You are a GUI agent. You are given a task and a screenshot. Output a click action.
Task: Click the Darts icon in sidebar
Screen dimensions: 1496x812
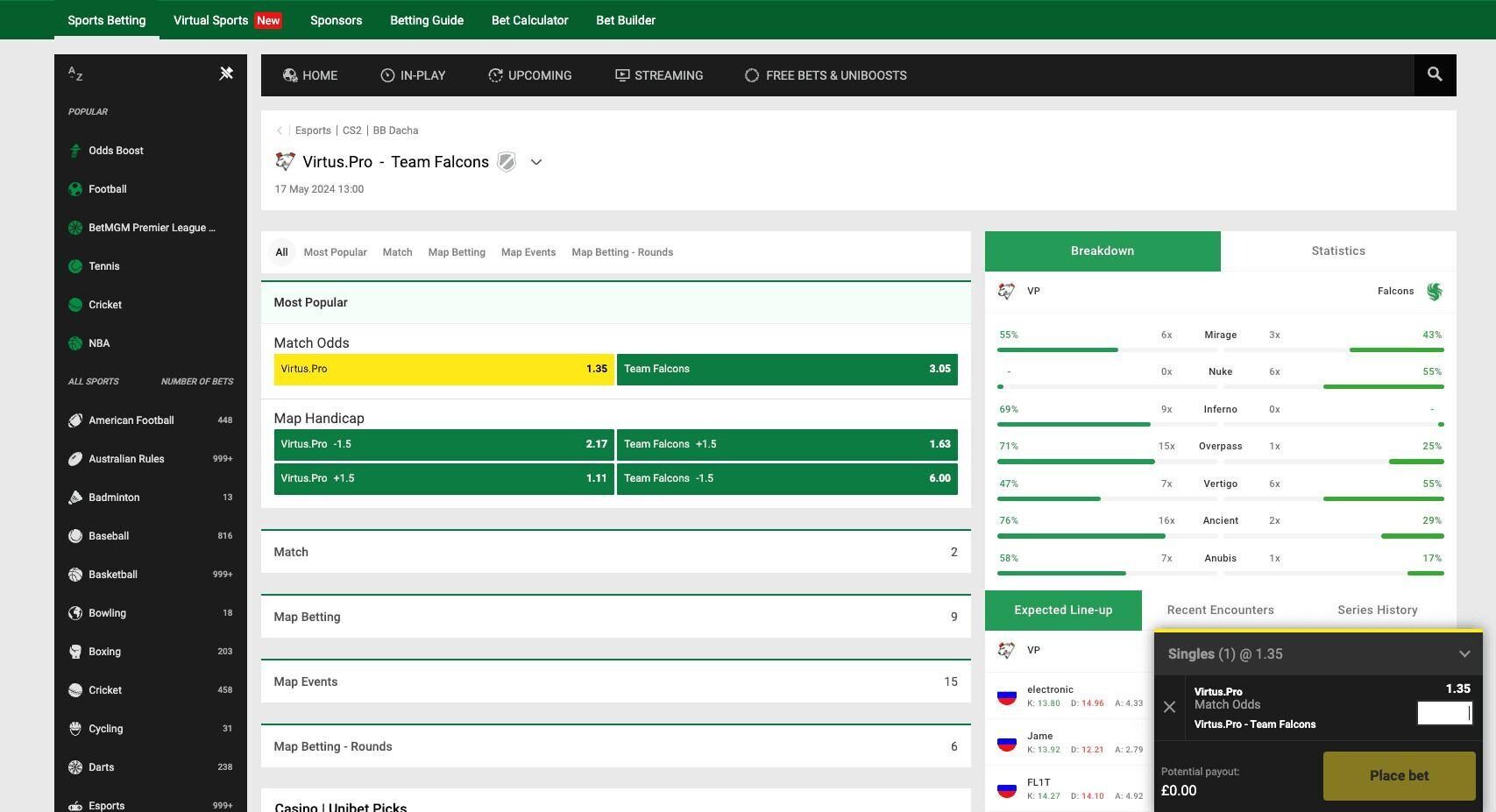pos(75,767)
